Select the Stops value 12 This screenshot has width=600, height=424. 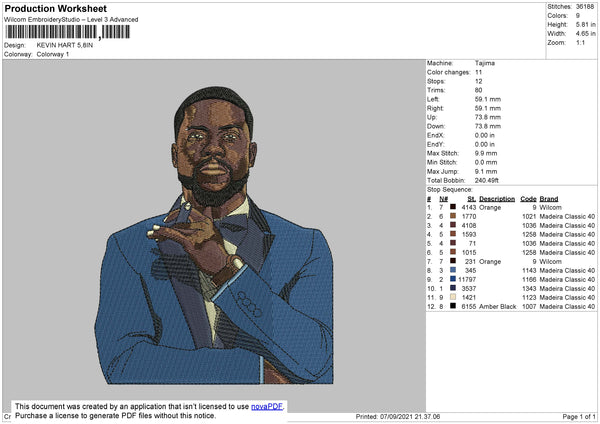coord(478,82)
